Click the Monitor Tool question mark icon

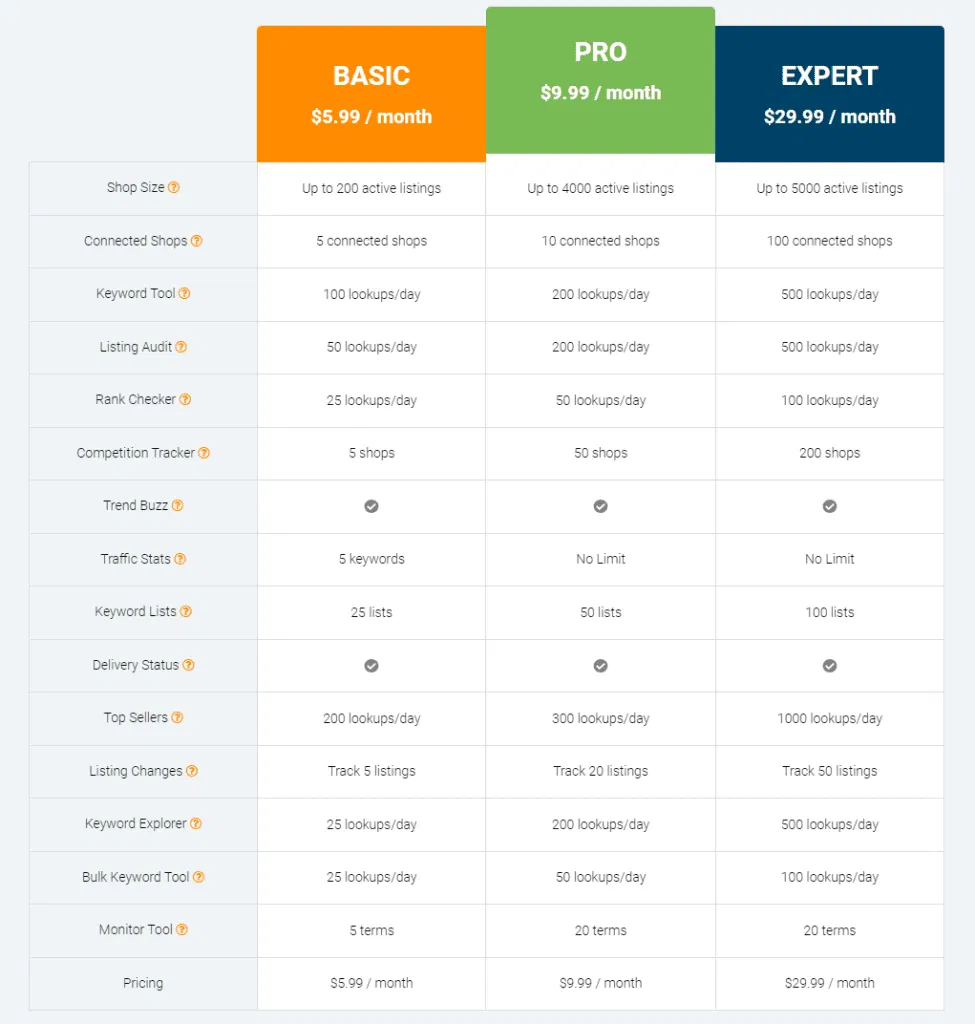182,930
